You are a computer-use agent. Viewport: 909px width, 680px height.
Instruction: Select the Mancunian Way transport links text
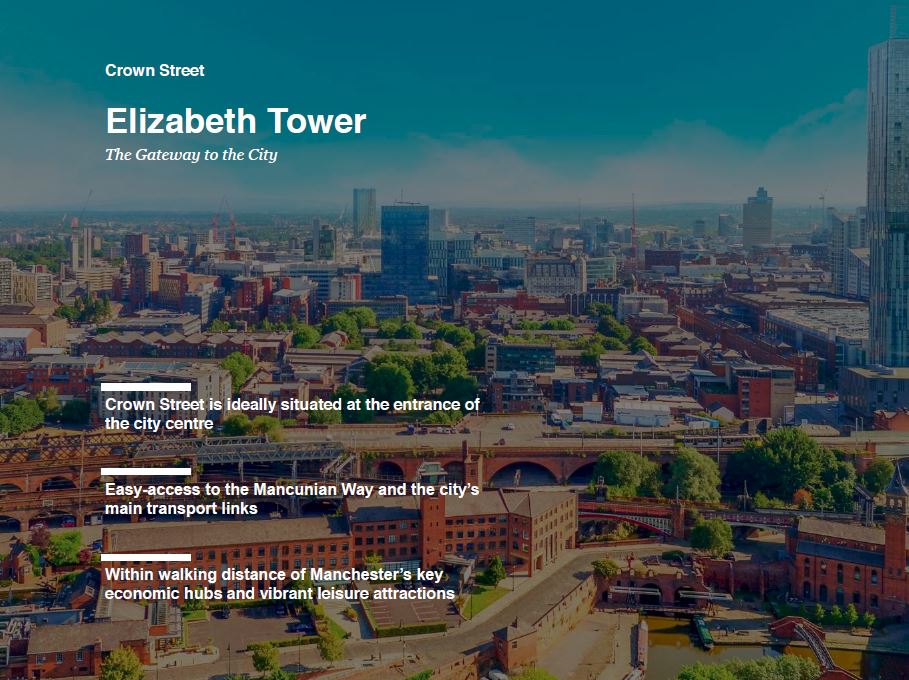click(x=292, y=499)
